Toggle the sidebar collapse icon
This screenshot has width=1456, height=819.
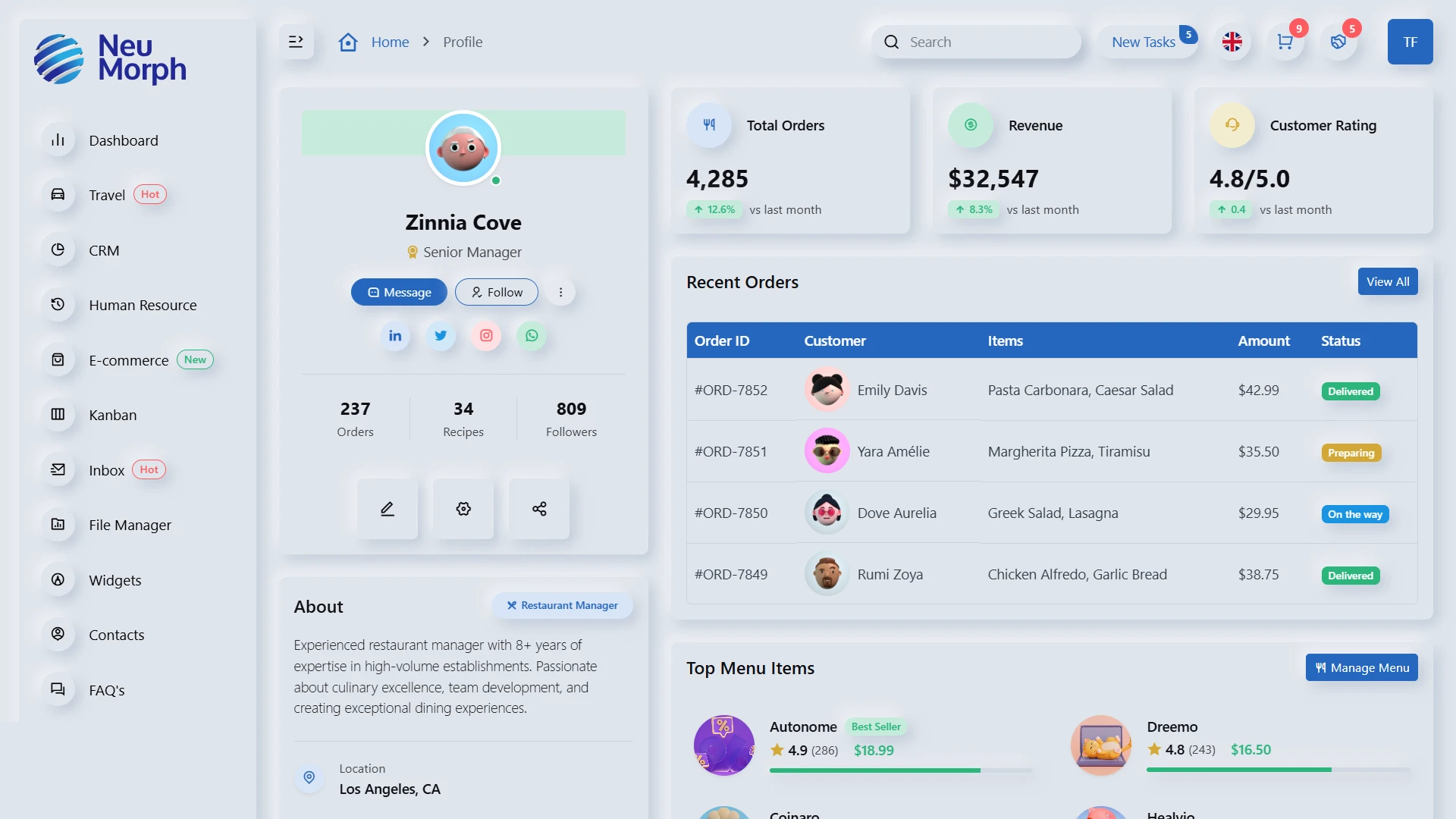(296, 42)
